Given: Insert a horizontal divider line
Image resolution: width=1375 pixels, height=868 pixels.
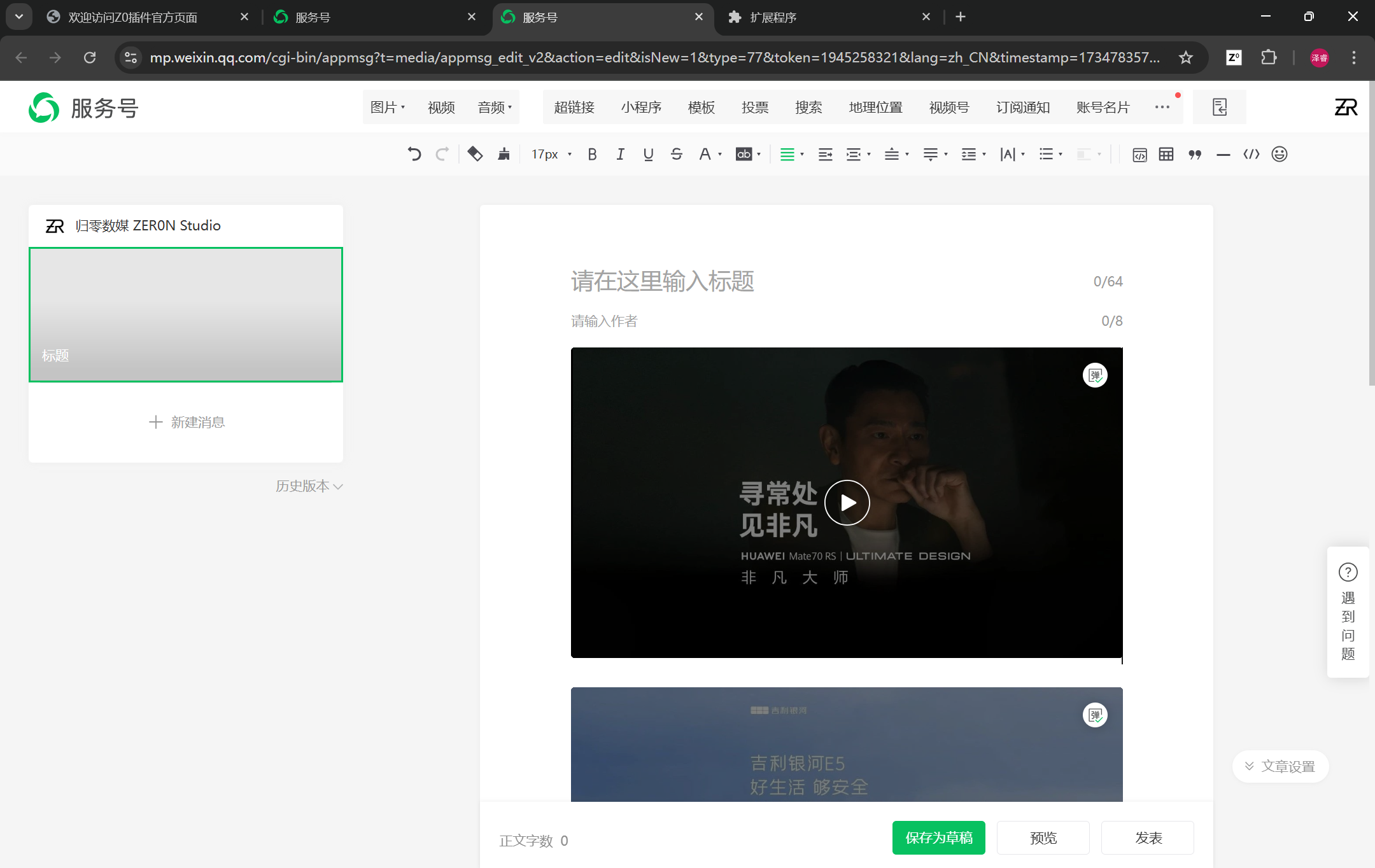Looking at the screenshot, I should point(1223,154).
